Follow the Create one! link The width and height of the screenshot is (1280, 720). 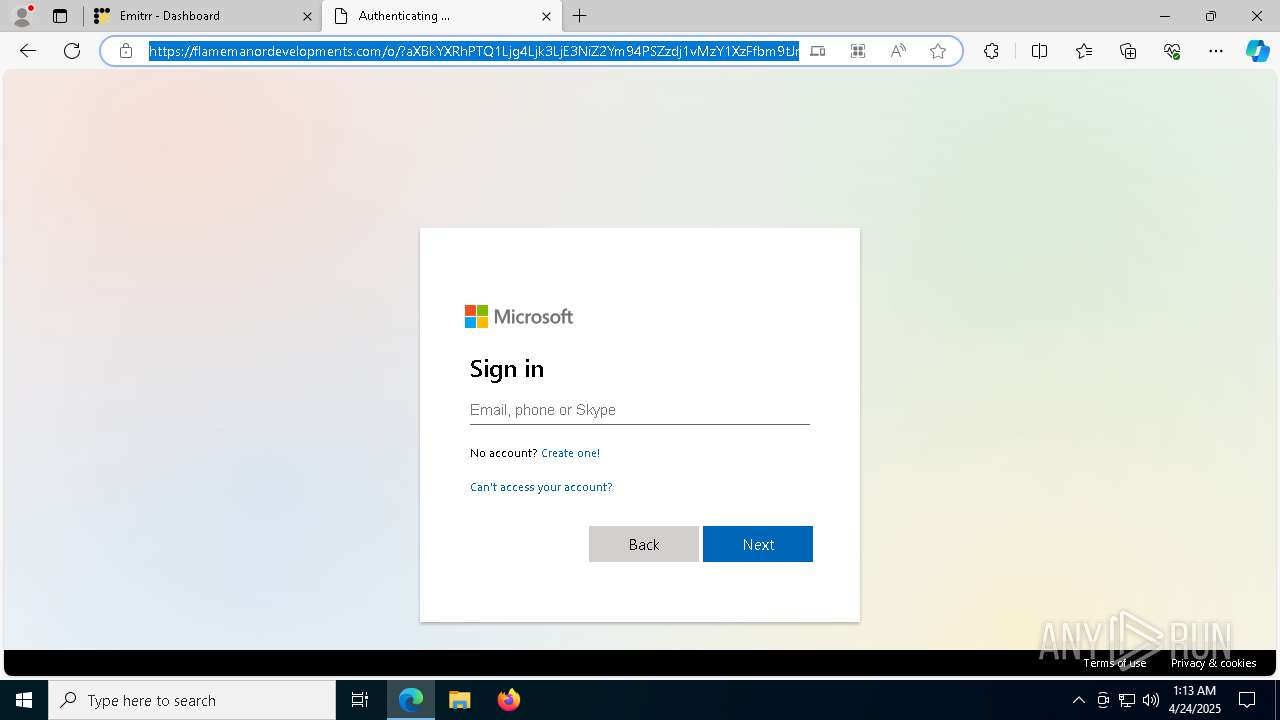(570, 453)
